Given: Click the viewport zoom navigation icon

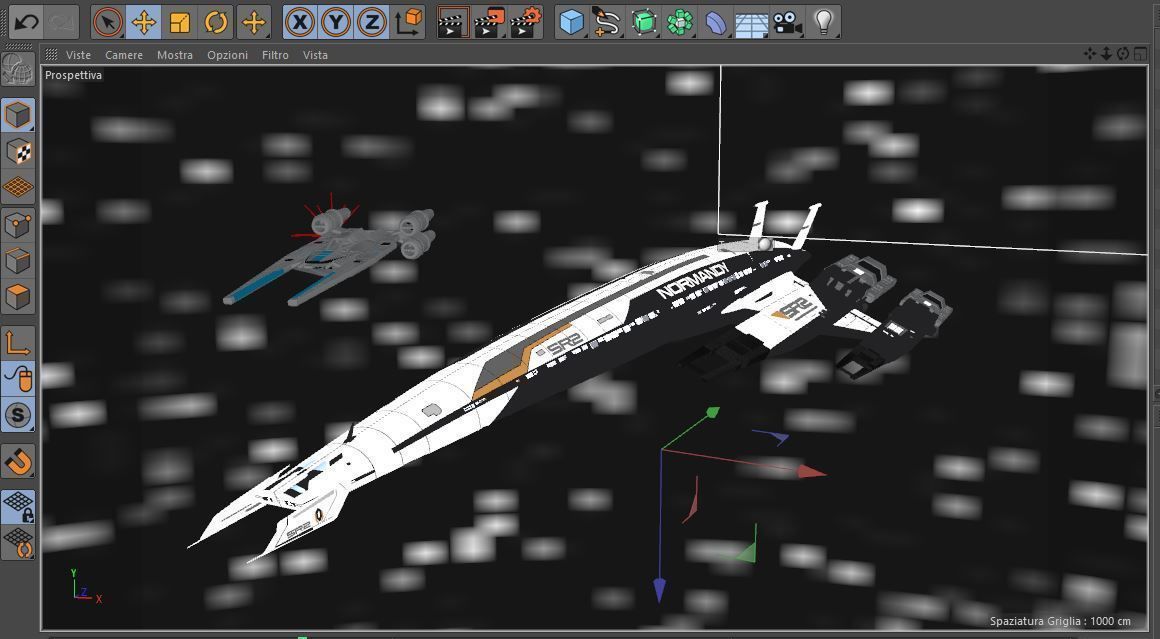Looking at the screenshot, I should tap(1107, 53).
